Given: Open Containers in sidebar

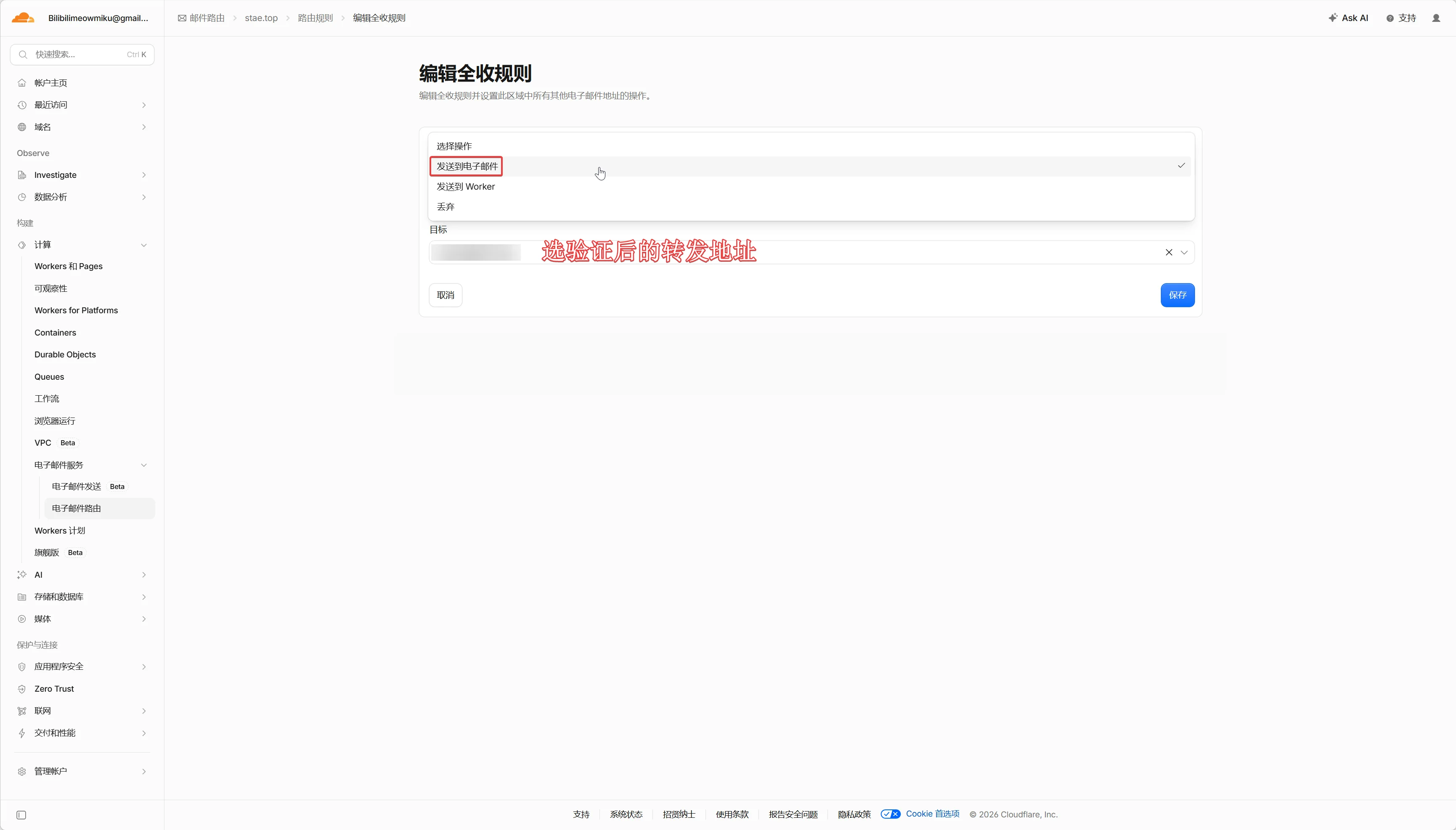Looking at the screenshot, I should pos(55,333).
